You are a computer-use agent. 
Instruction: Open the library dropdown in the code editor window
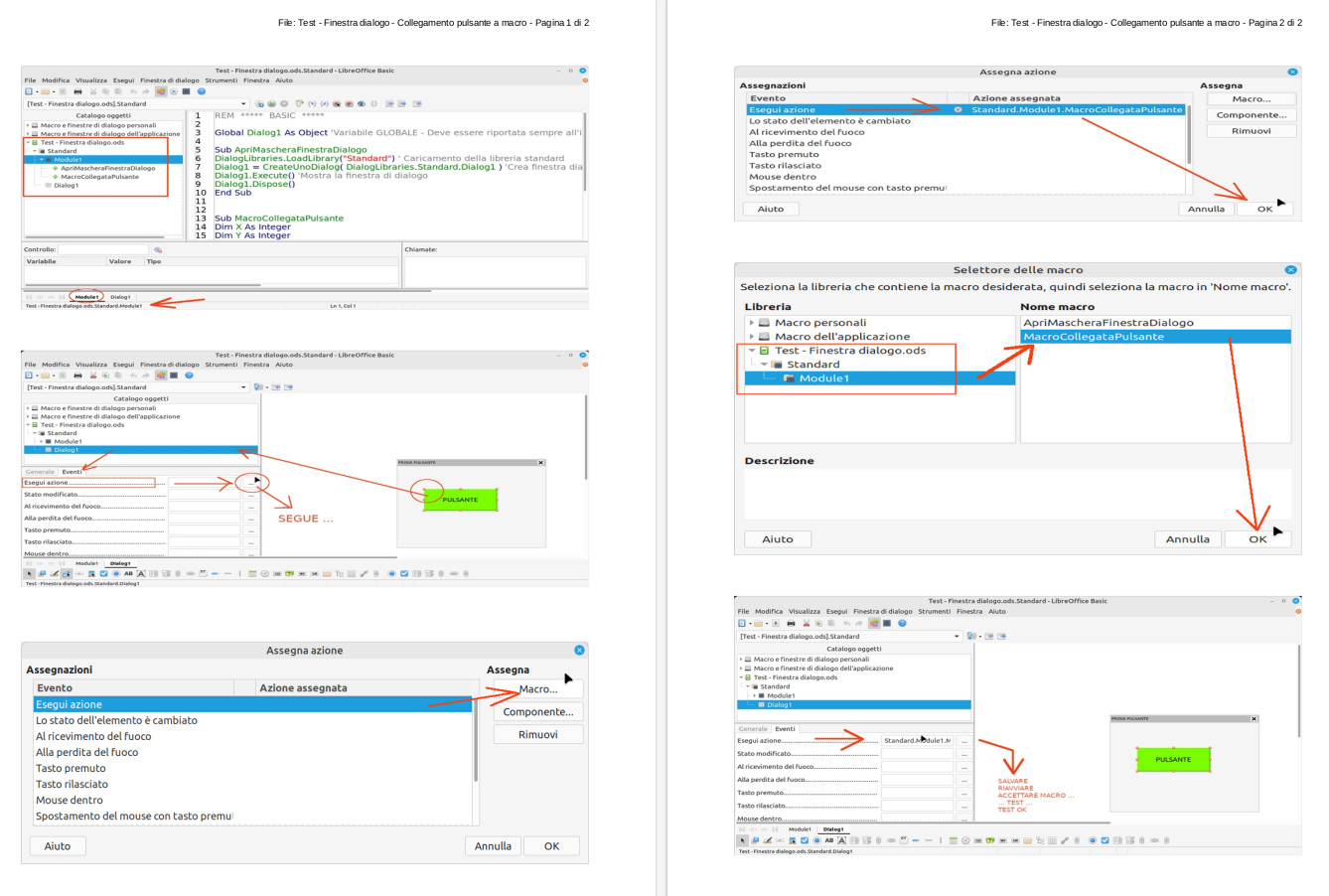tap(243, 103)
